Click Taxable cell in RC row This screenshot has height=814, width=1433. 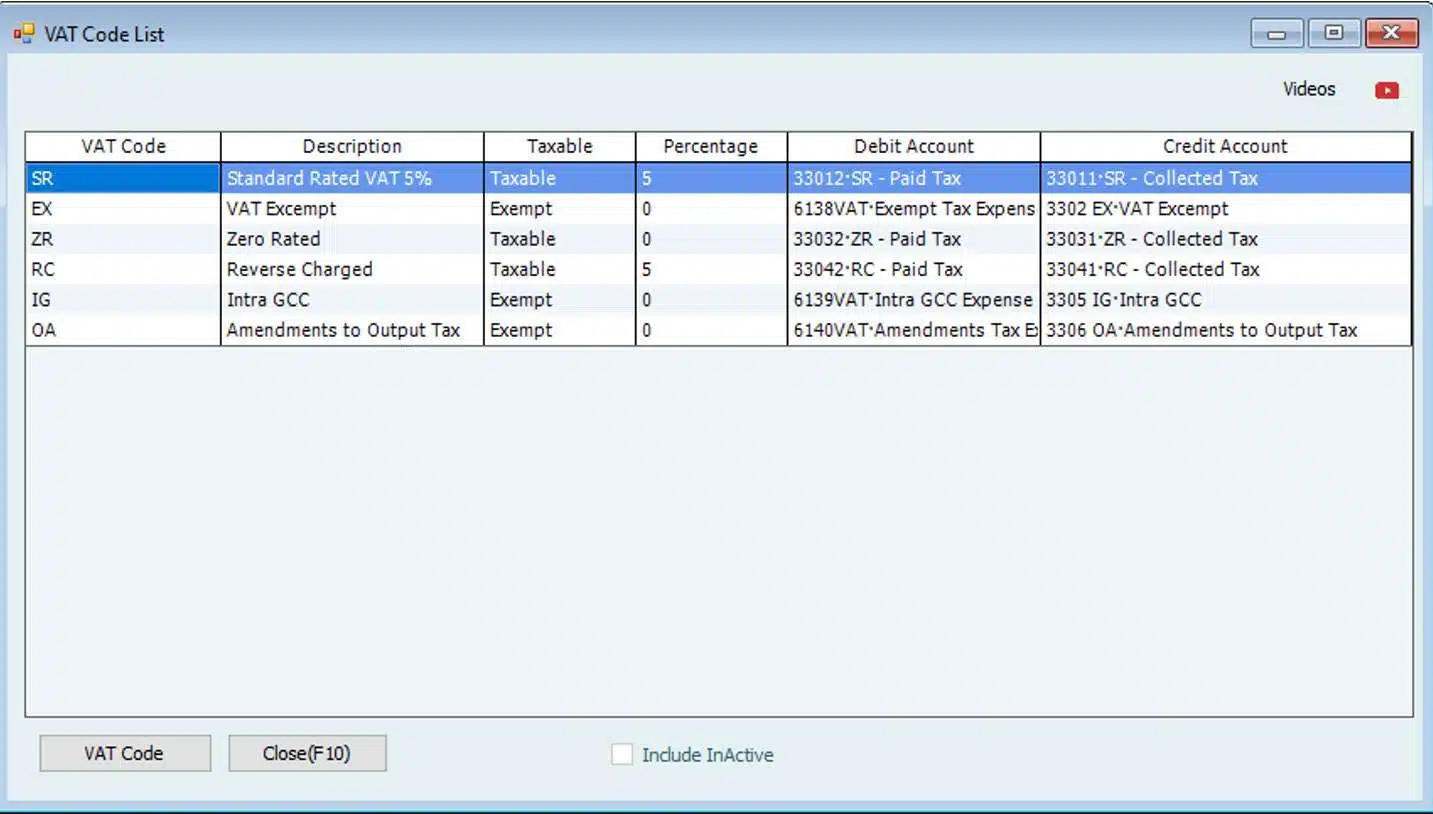click(x=560, y=269)
